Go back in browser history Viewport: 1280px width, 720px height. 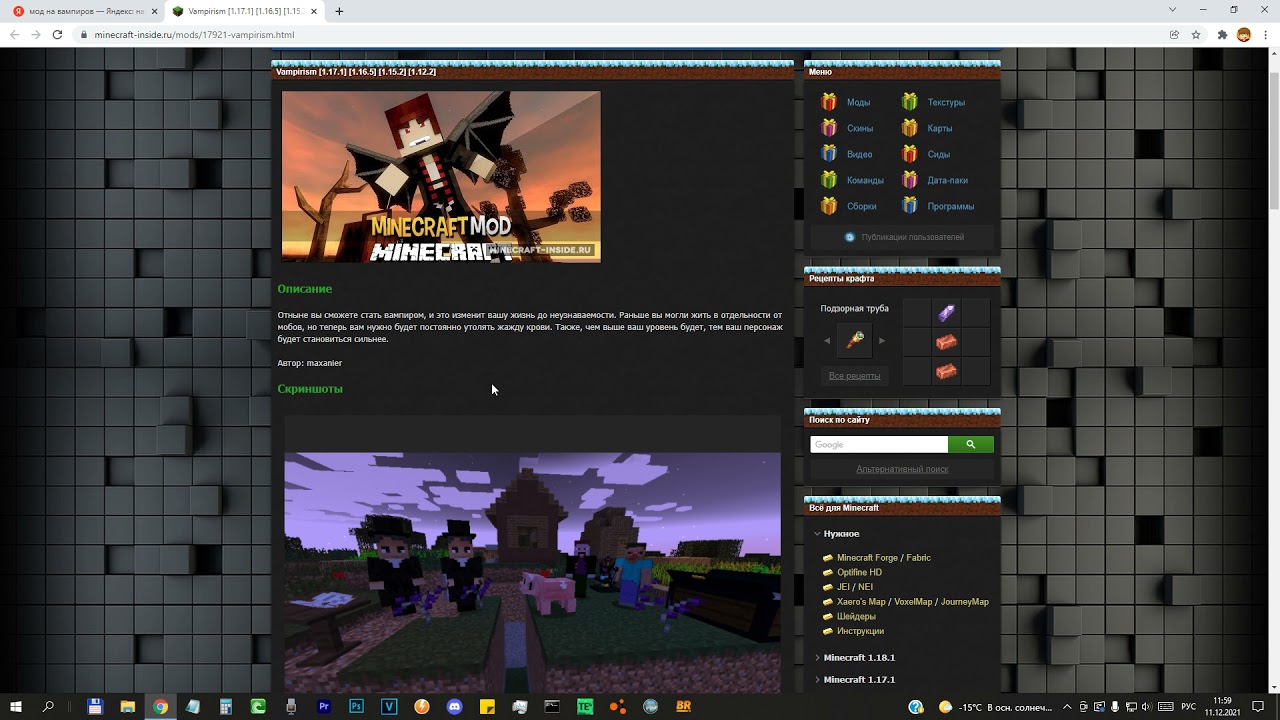coord(14,34)
